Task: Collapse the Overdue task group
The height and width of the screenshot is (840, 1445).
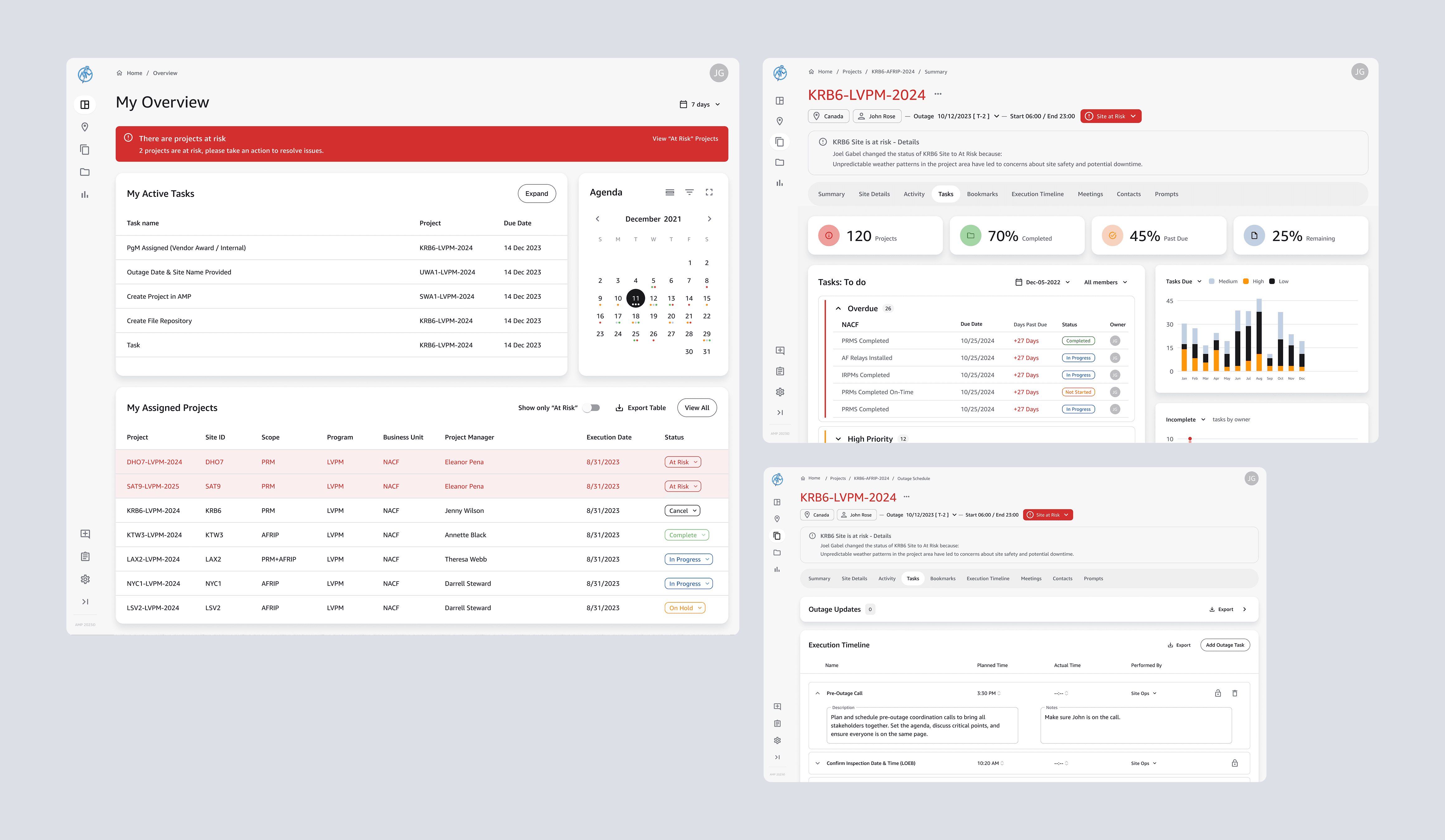Action: point(838,308)
